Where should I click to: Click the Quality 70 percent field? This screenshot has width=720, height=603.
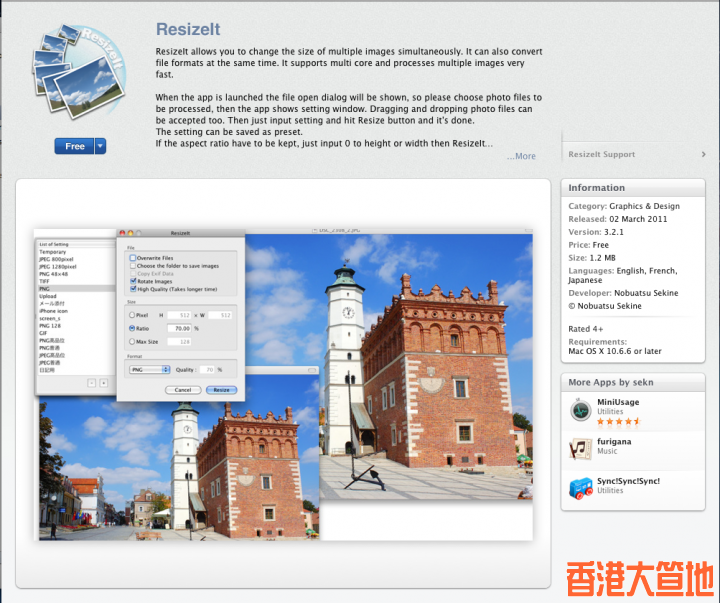tap(208, 370)
